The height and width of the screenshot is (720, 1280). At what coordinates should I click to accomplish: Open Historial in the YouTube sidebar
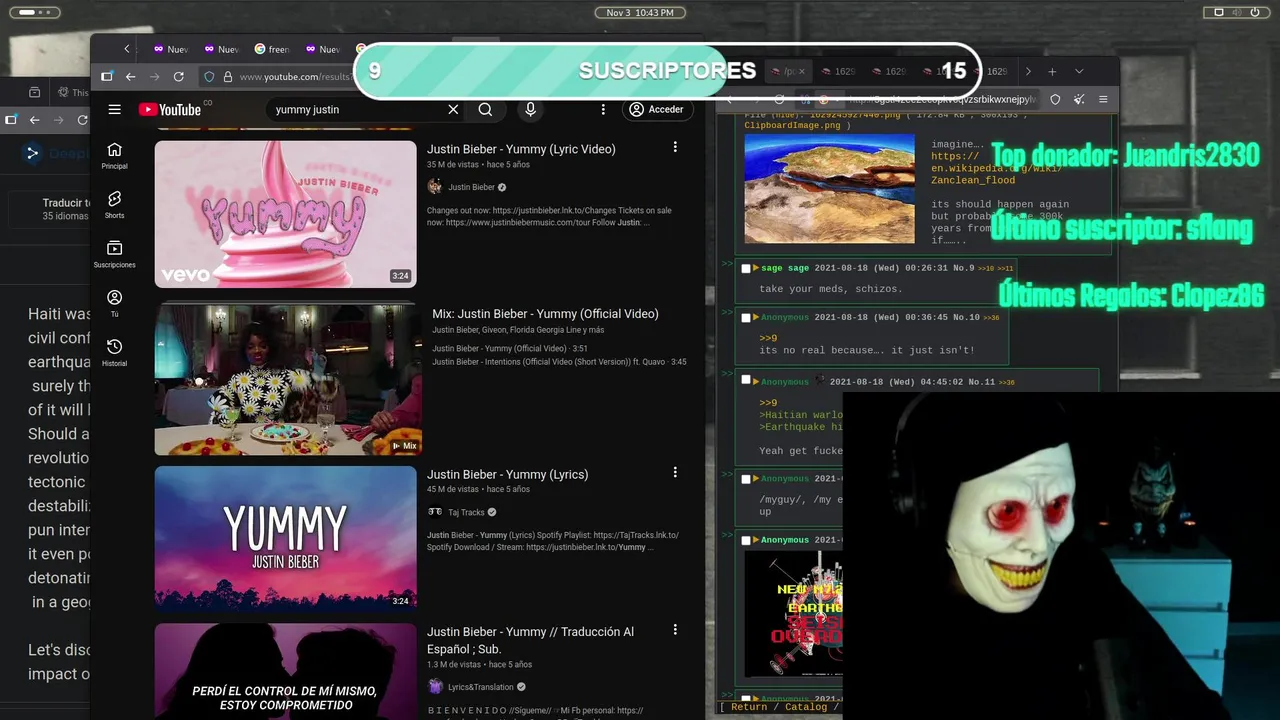coord(115,352)
